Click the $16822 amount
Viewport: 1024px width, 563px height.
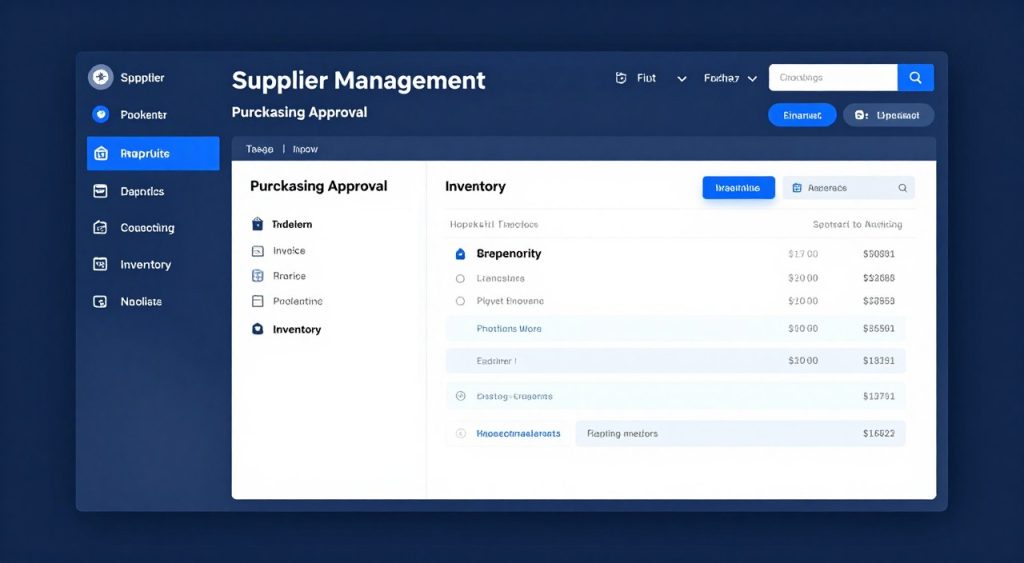(879, 433)
